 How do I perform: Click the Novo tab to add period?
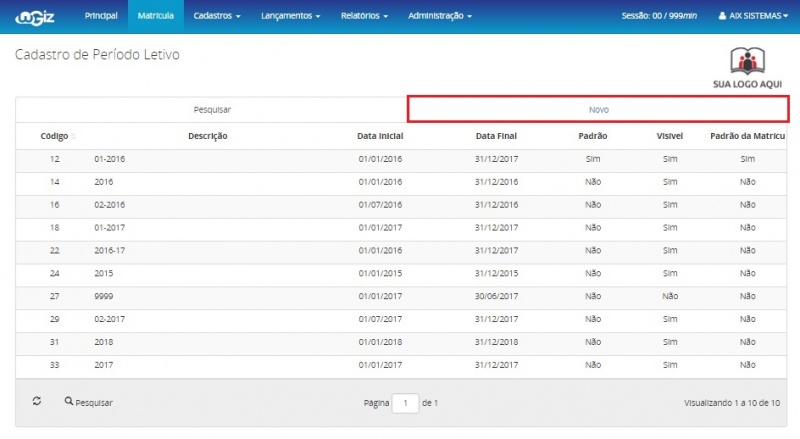pos(598,109)
